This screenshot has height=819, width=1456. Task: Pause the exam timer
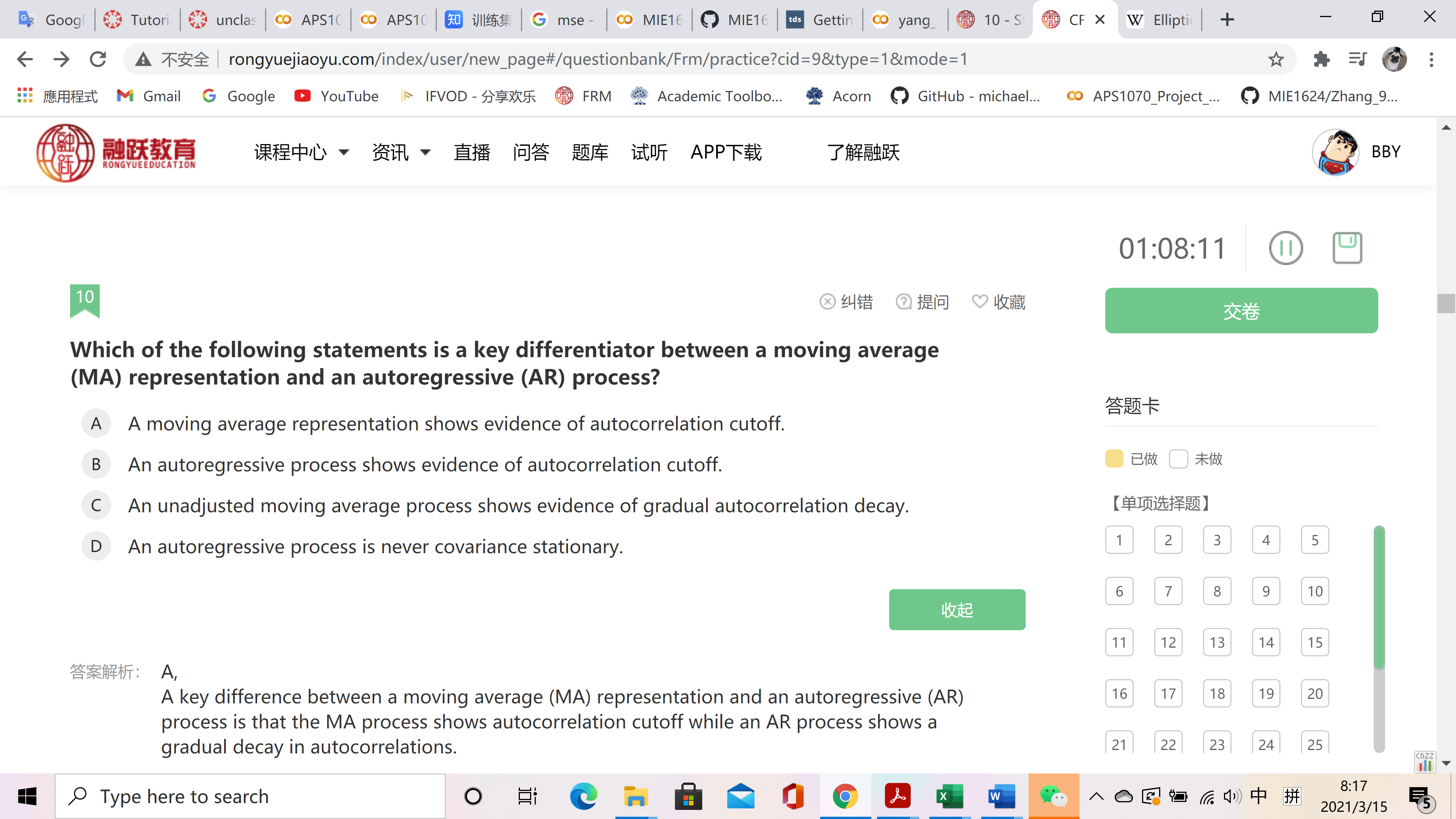(x=1285, y=248)
